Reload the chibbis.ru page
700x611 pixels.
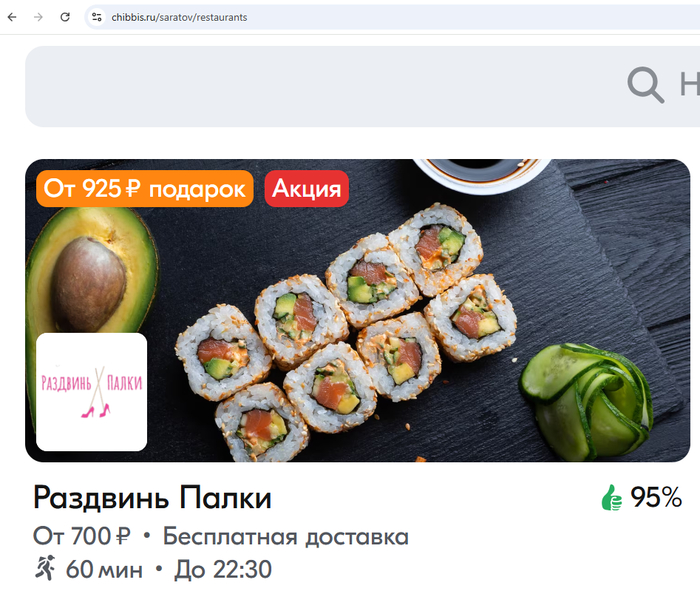pos(65,17)
